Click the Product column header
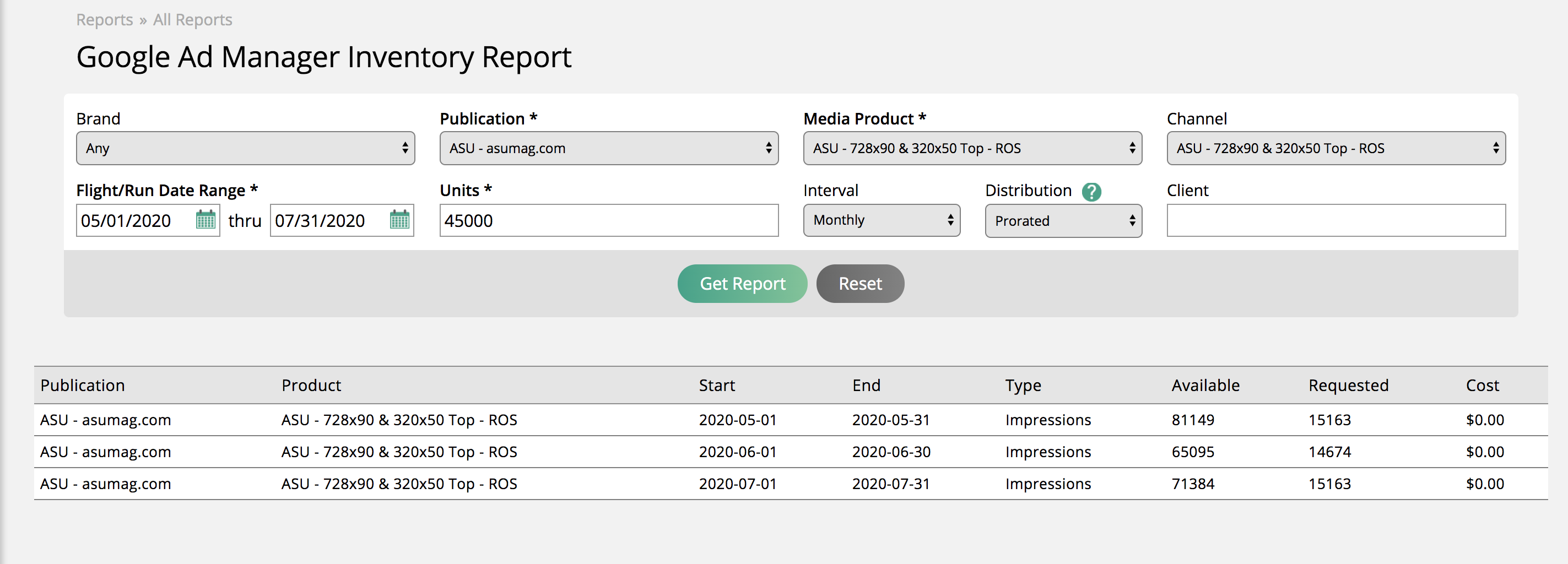The width and height of the screenshot is (1568, 564). [x=311, y=385]
